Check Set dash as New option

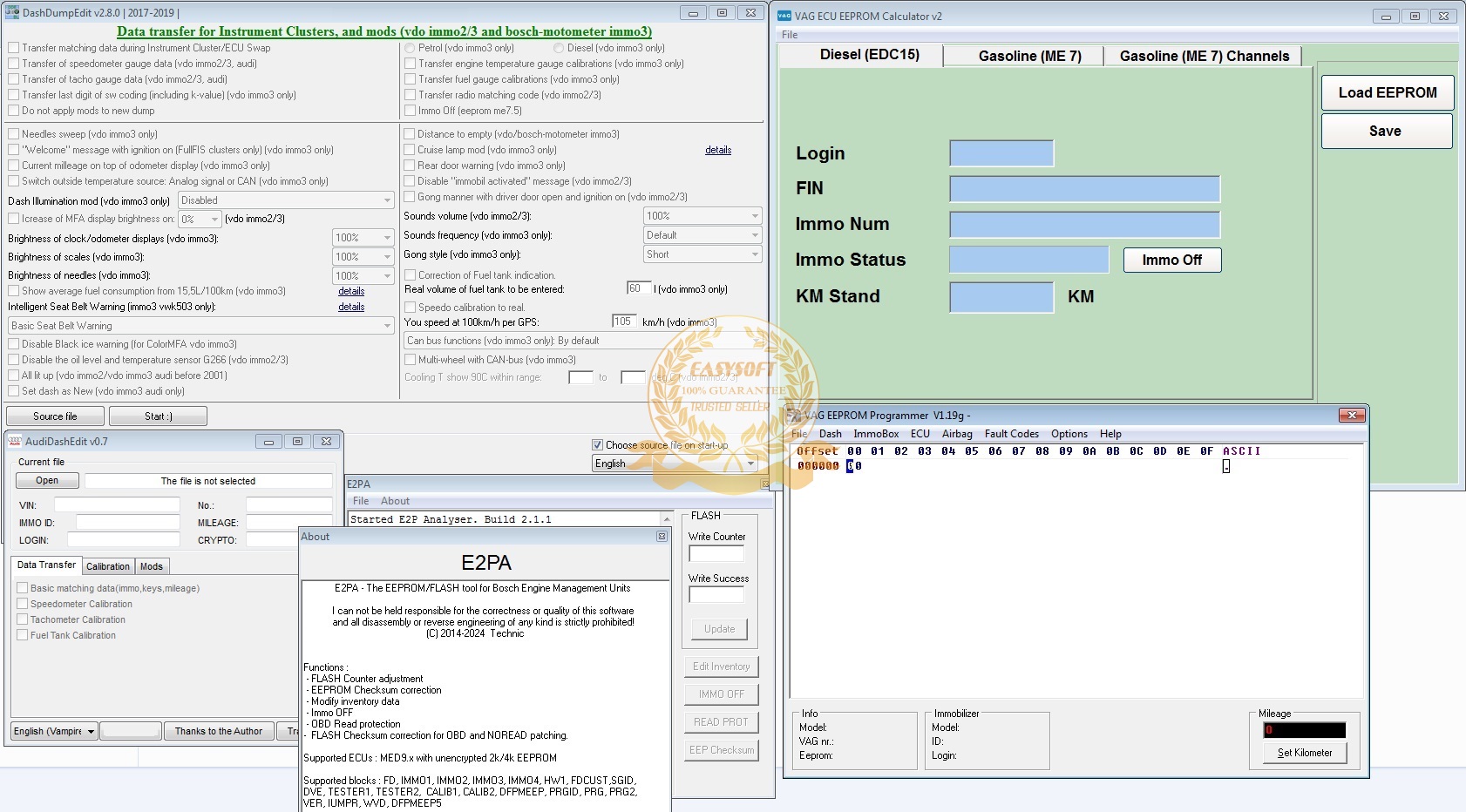click(x=14, y=391)
